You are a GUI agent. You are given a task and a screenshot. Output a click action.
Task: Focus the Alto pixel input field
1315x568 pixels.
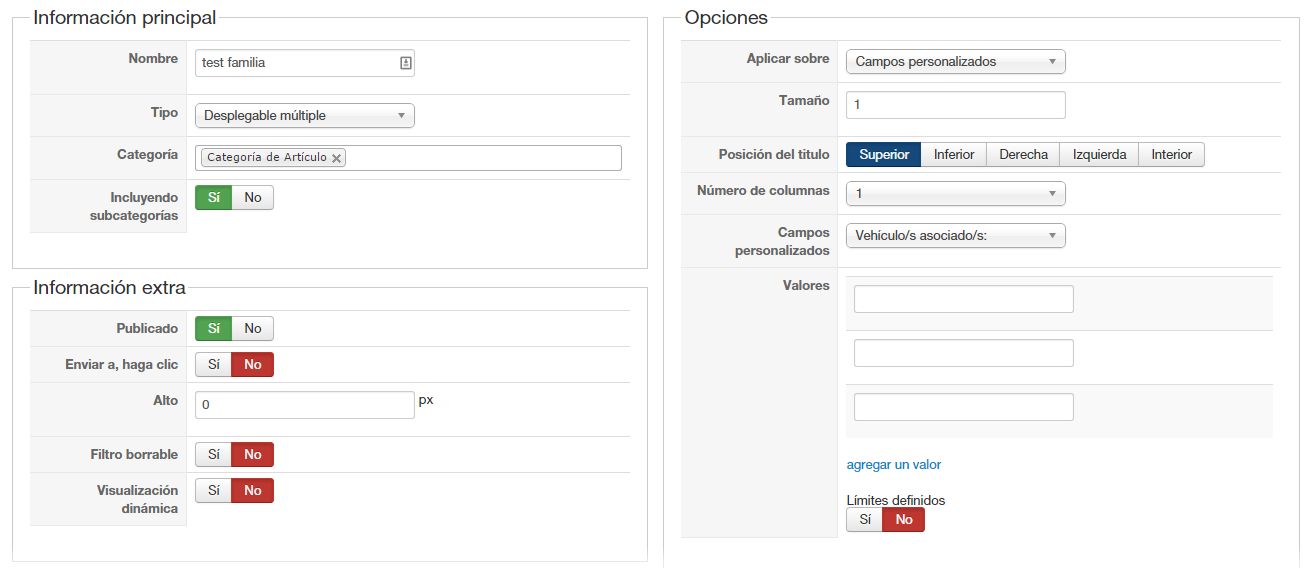click(x=304, y=405)
